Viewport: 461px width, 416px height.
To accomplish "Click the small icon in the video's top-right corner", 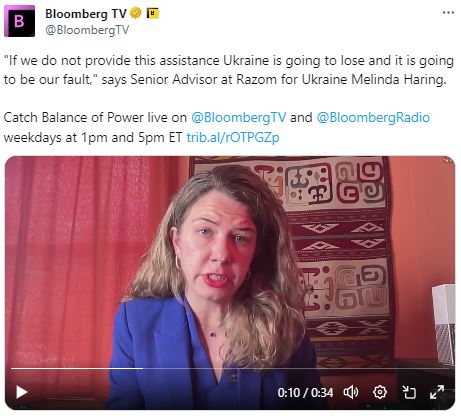I will tap(448, 161).
